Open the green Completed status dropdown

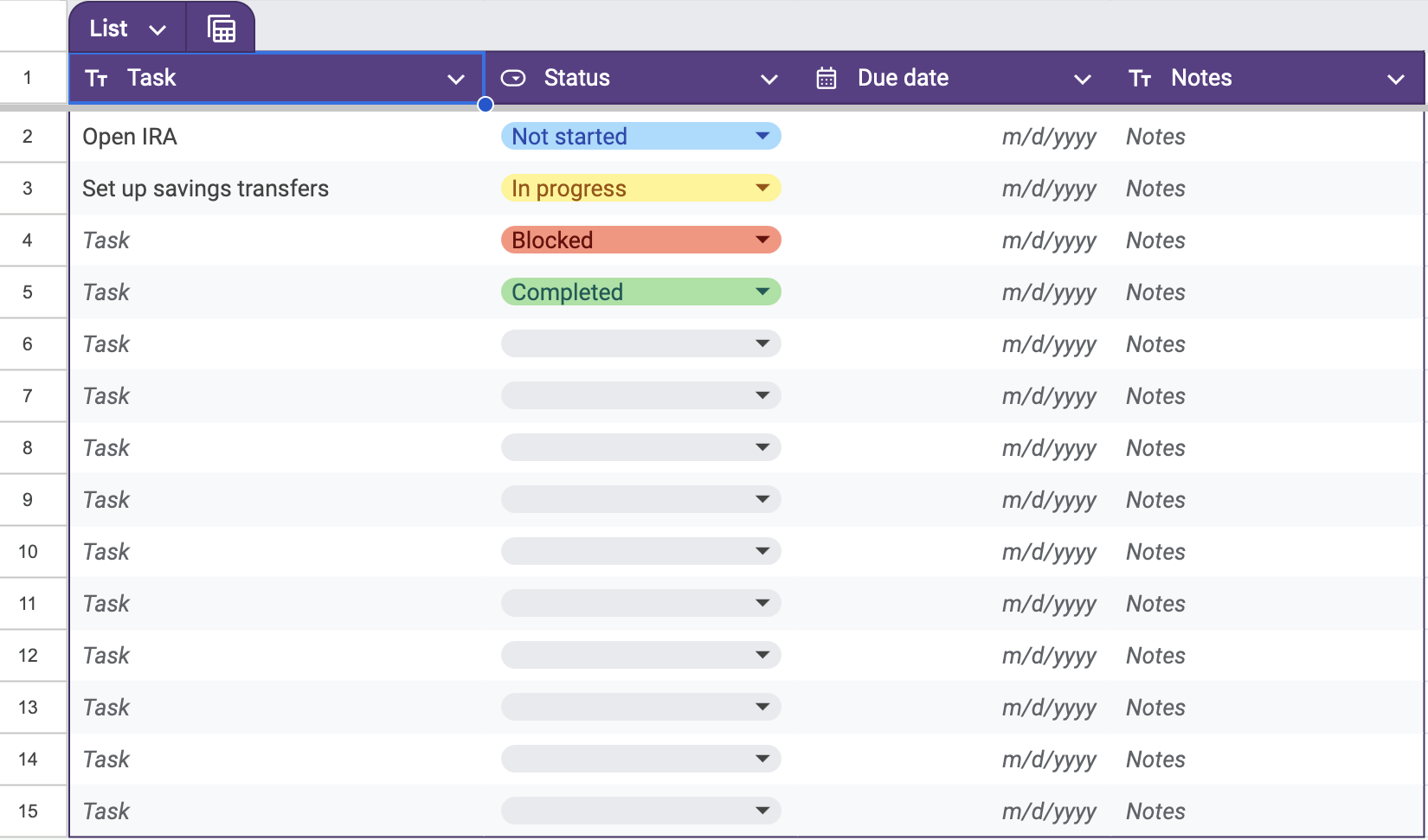point(640,292)
